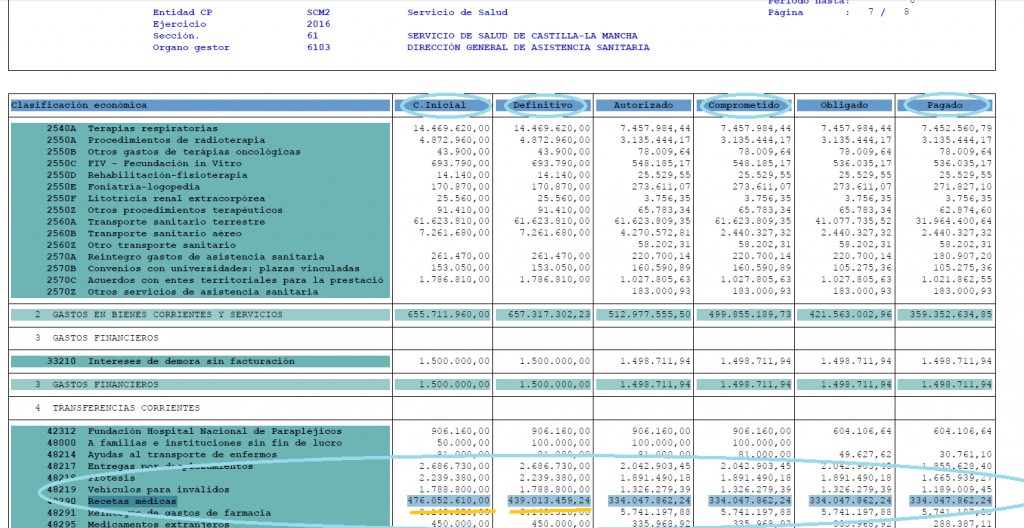Select the highlighted 'Recetas médicas' label
This screenshot has height=528, width=1024.
pyautogui.click(x=132, y=501)
